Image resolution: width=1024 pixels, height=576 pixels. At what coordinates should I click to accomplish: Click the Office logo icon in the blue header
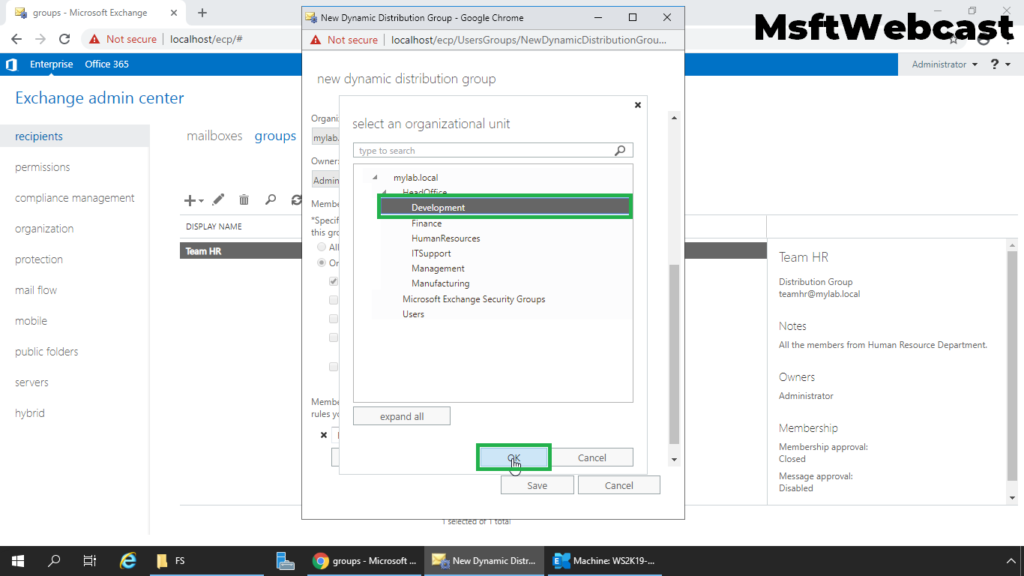tap(11, 65)
